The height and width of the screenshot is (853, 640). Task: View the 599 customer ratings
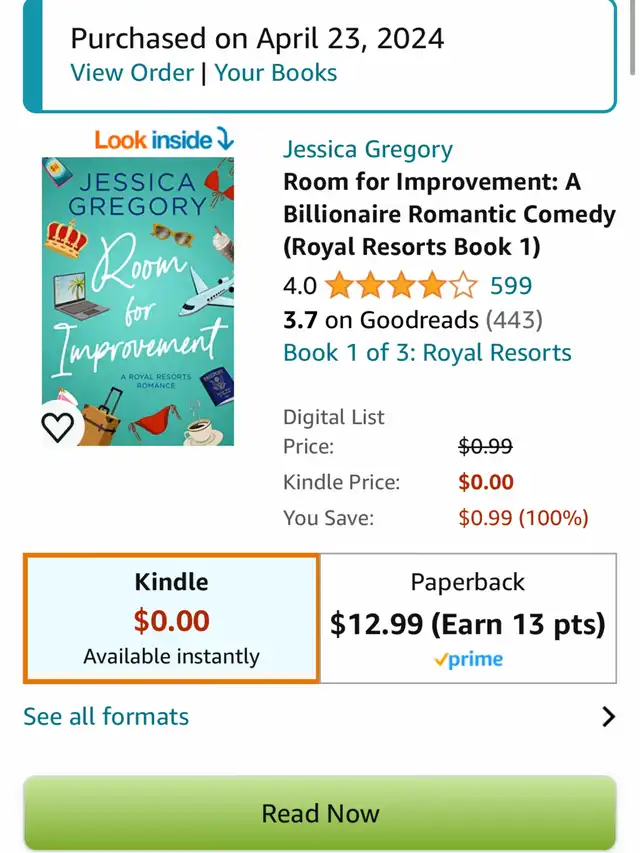click(x=511, y=286)
